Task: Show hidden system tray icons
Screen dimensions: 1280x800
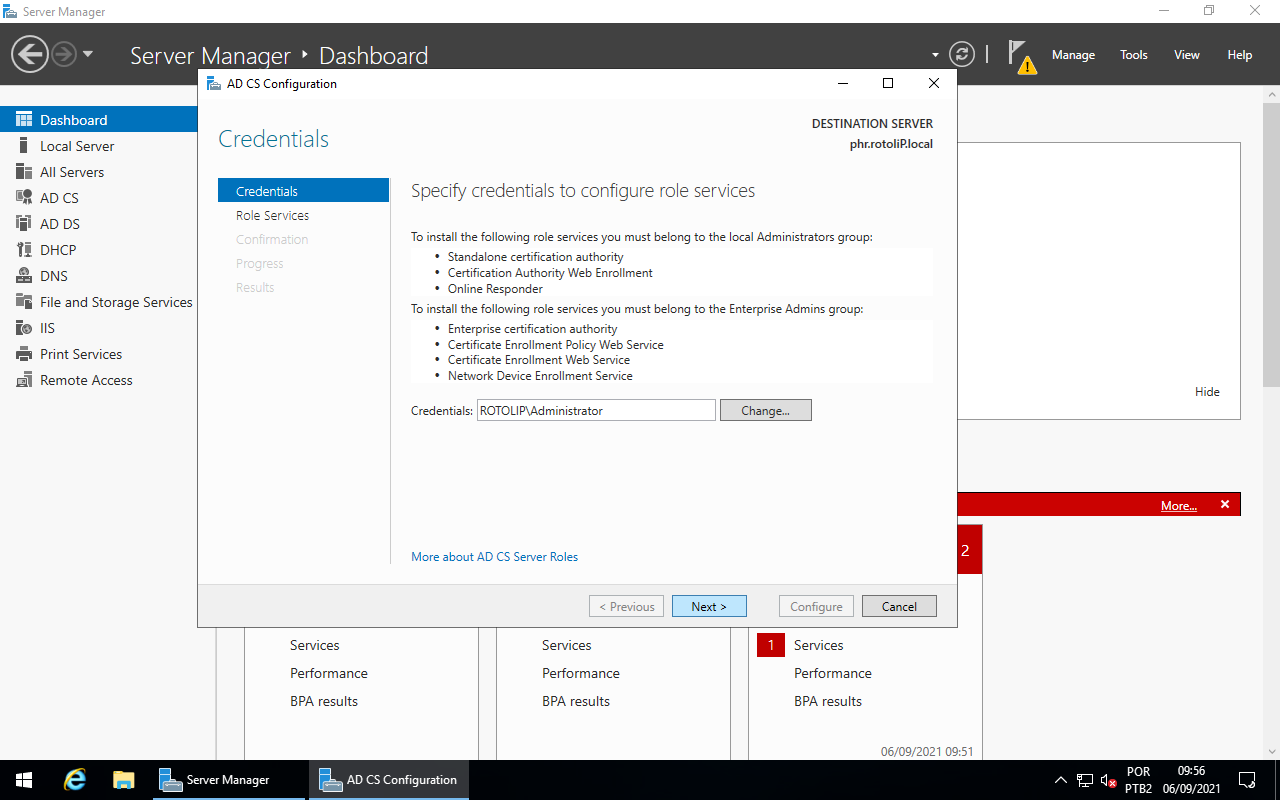Action: [x=1060, y=779]
